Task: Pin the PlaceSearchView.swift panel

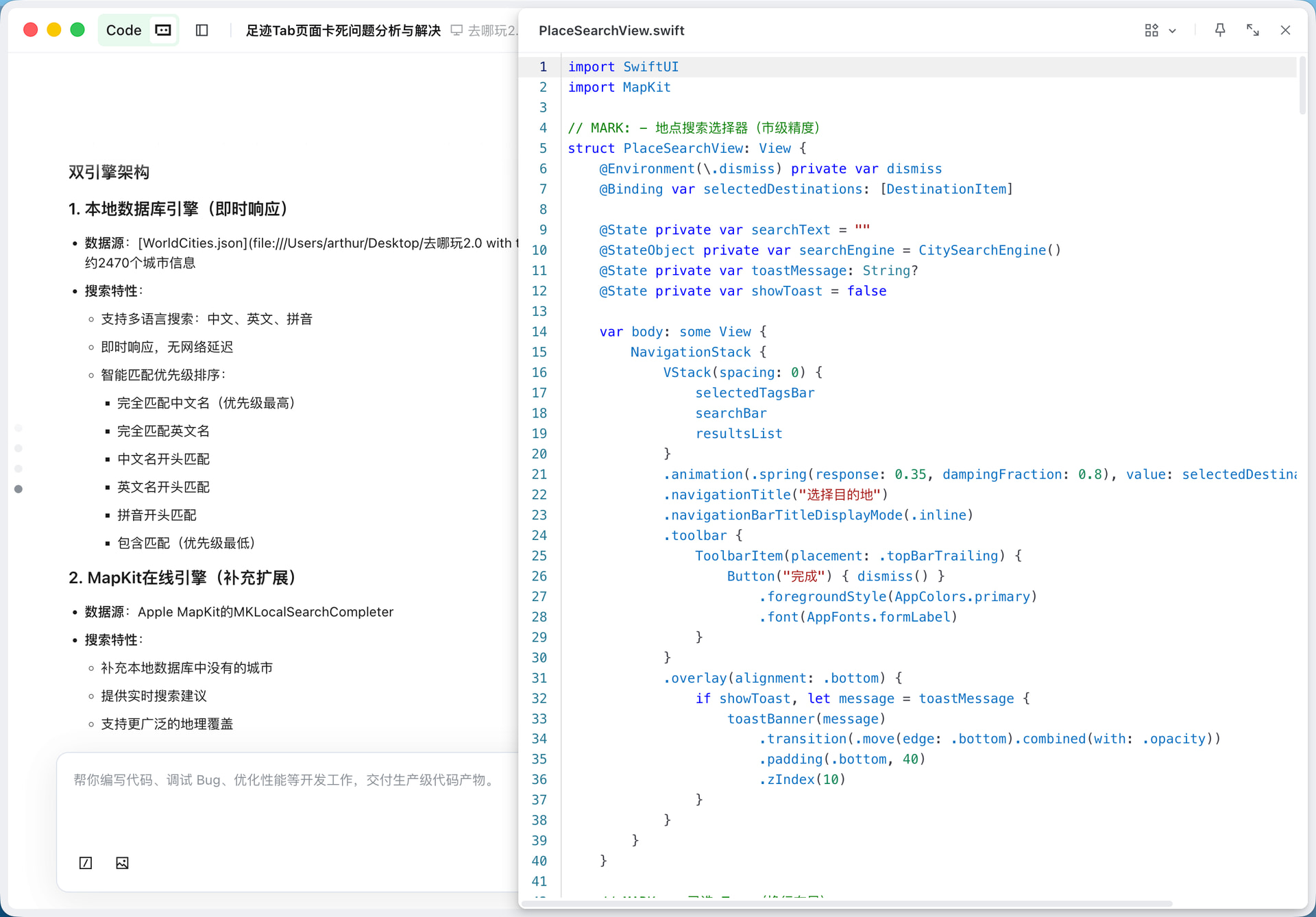Action: (x=1219, y=30)
